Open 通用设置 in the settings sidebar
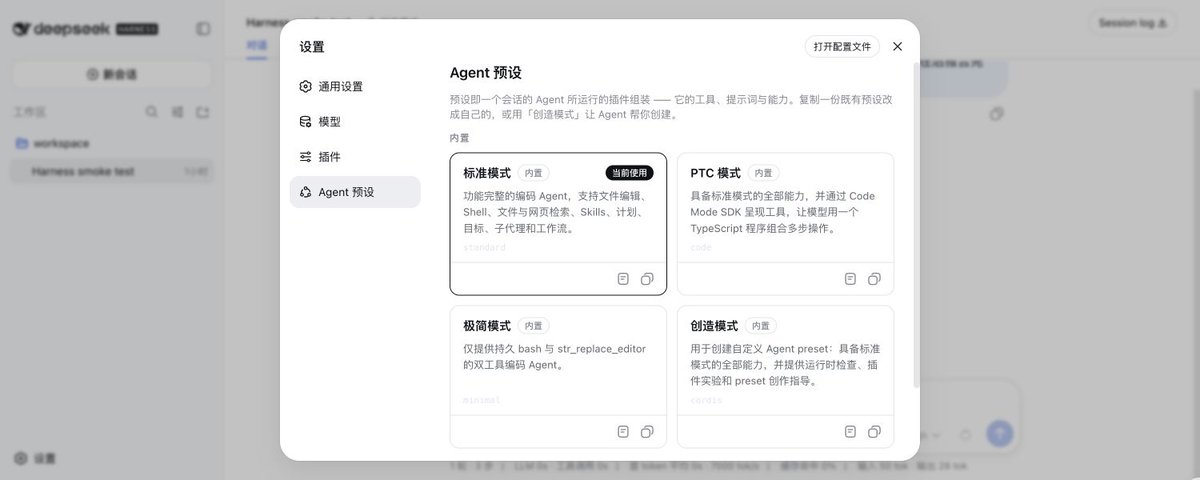Image resolution: width=1200 pixels, height=480 pixels. [355, 86]
